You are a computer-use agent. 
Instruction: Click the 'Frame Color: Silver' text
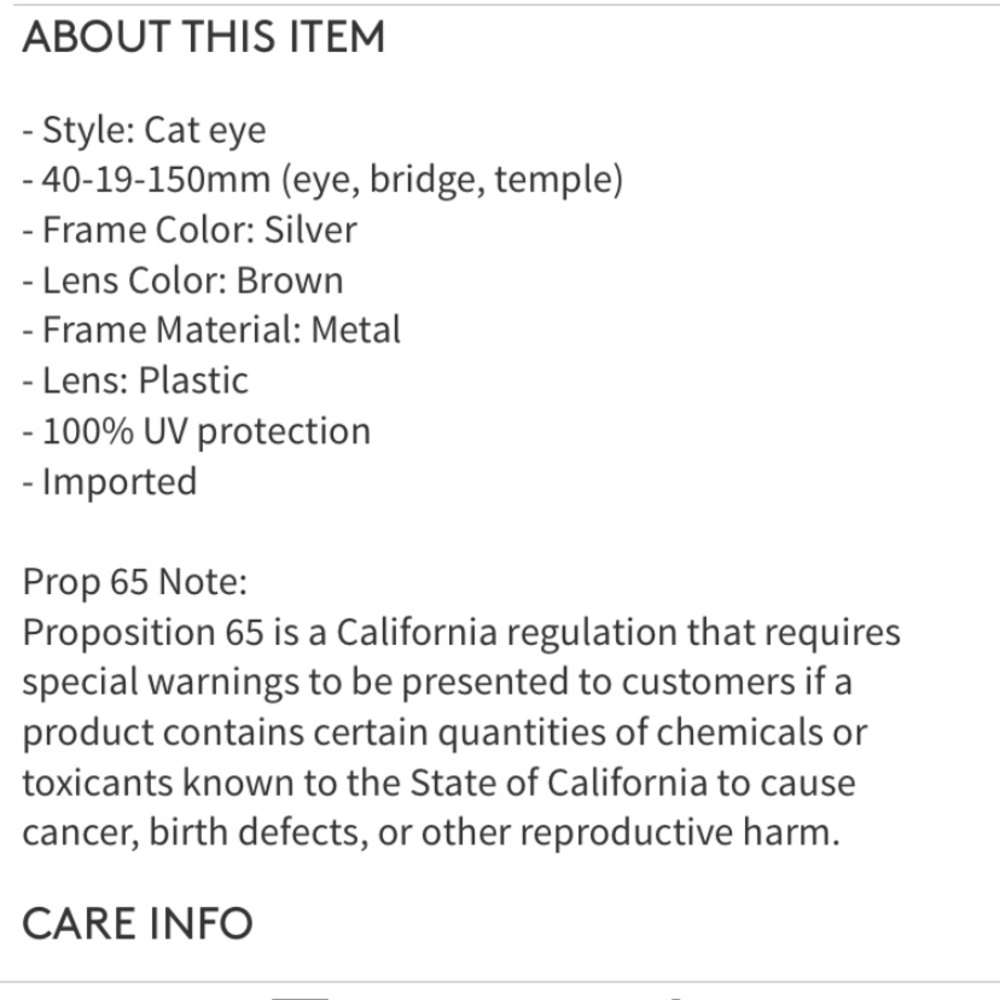(x=189, y=230)
